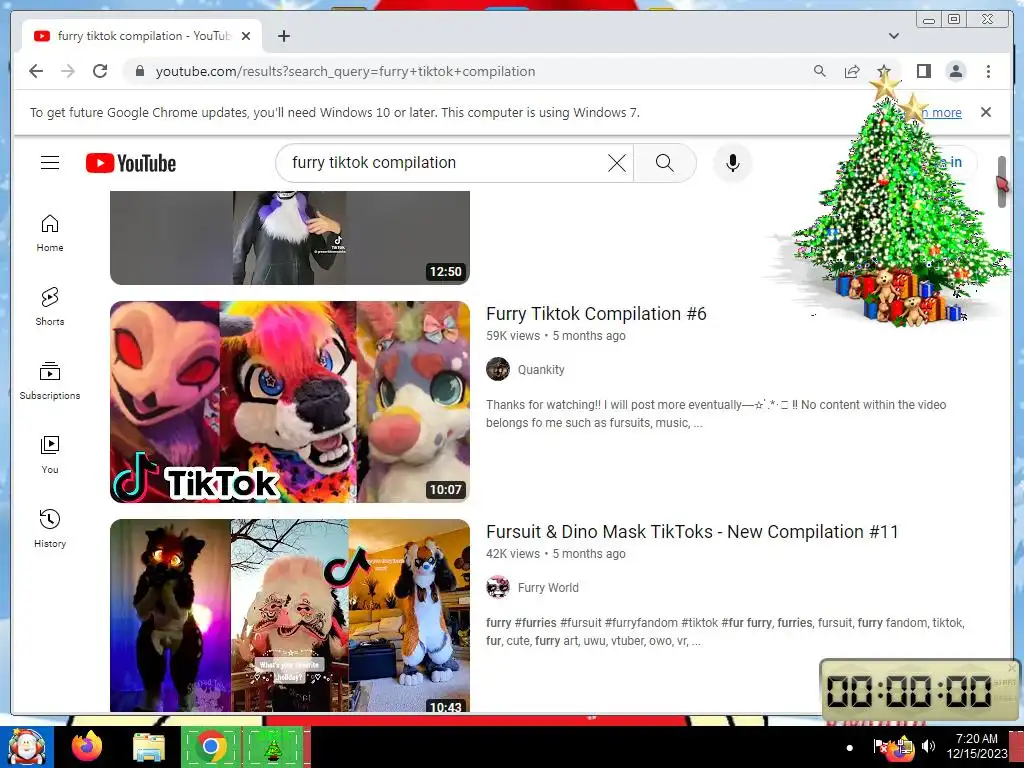Click the YouTube search magnifier button
Screen dimensions: 1024x768
click(664, 163)
